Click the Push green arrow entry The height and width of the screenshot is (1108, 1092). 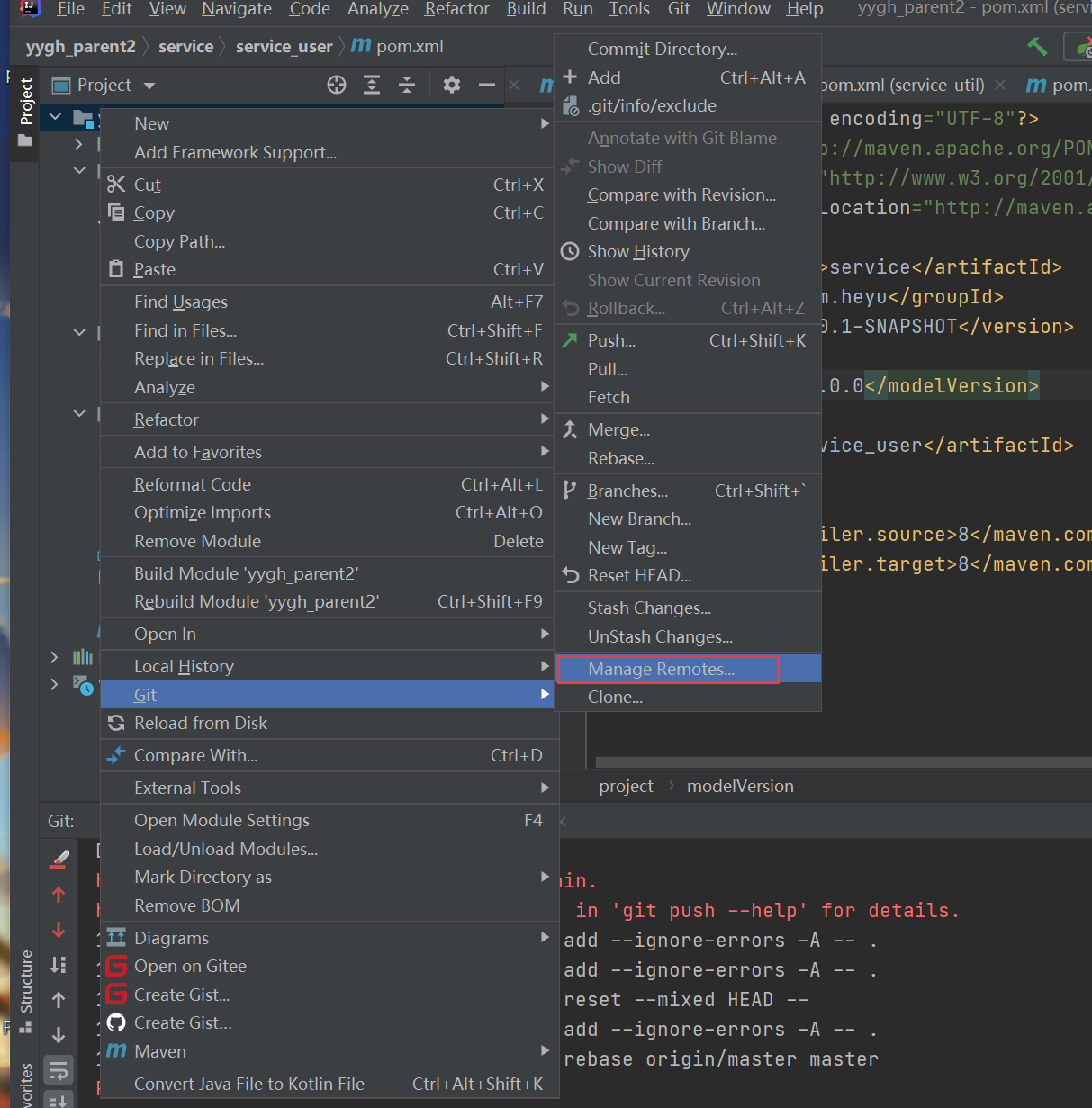coord(688,340)
